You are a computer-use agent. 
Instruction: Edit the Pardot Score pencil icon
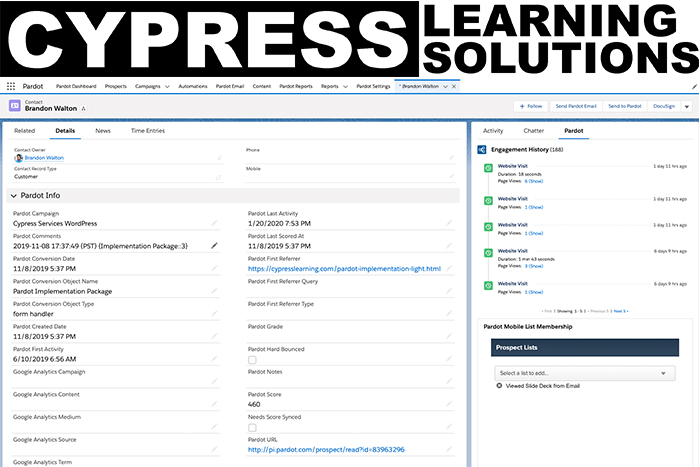coord(449,404)
